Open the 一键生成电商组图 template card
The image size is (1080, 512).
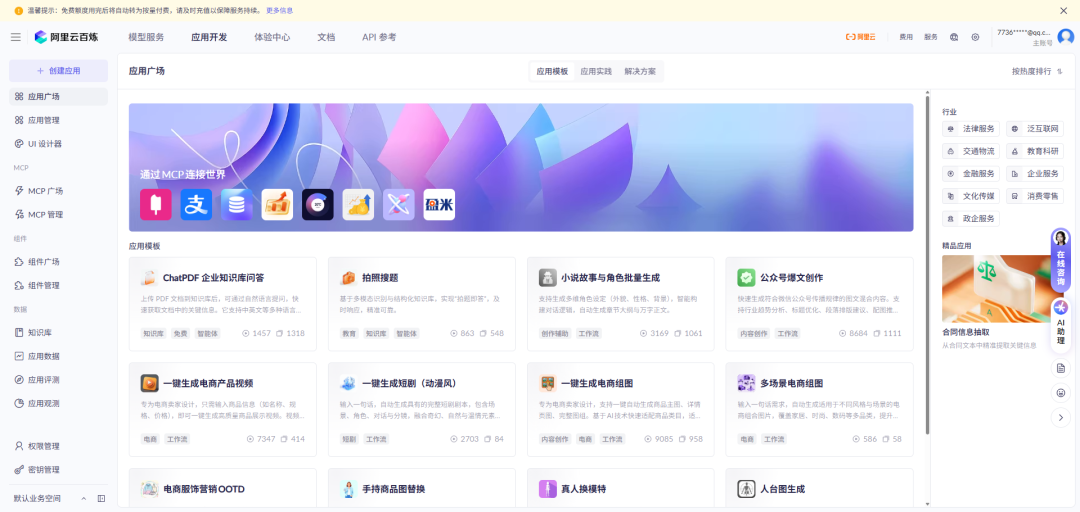pos(621,409)
